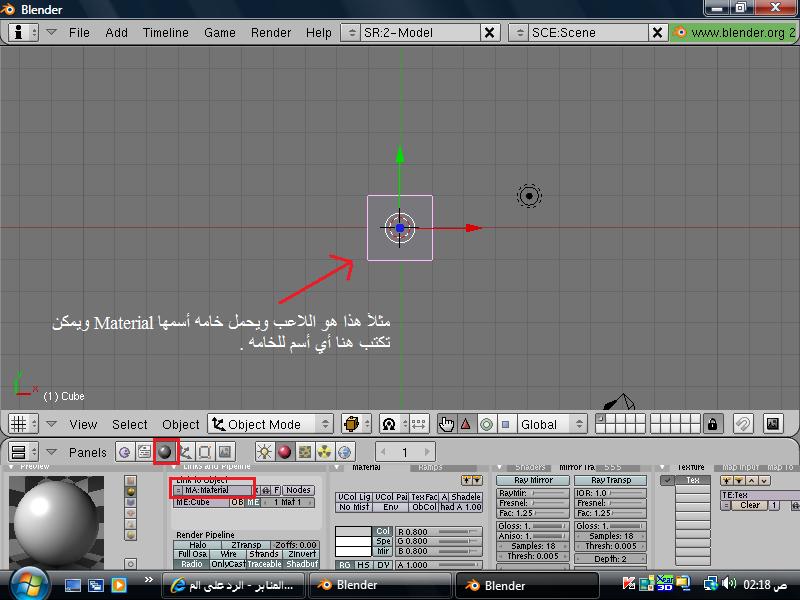The width and height of the screenshot is (800, 600).
Task: Adjust the A 1.000 alpha slider
Action: [x=439, y=565]
